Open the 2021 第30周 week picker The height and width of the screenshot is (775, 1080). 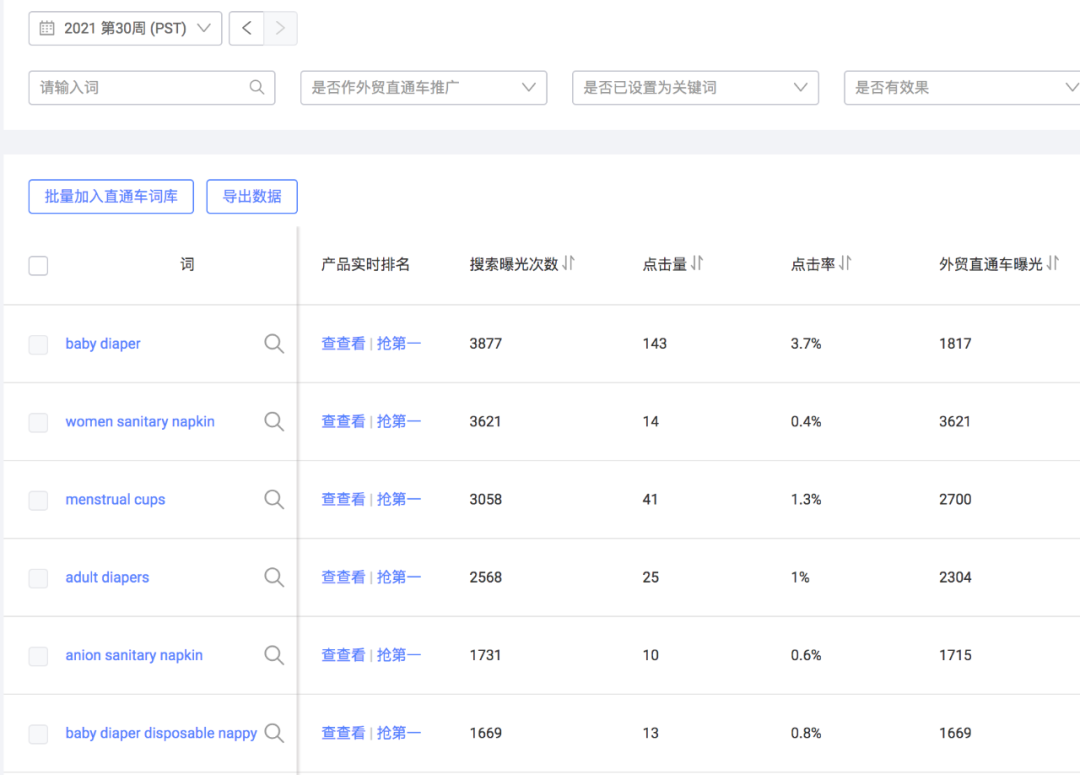(125, 28)
